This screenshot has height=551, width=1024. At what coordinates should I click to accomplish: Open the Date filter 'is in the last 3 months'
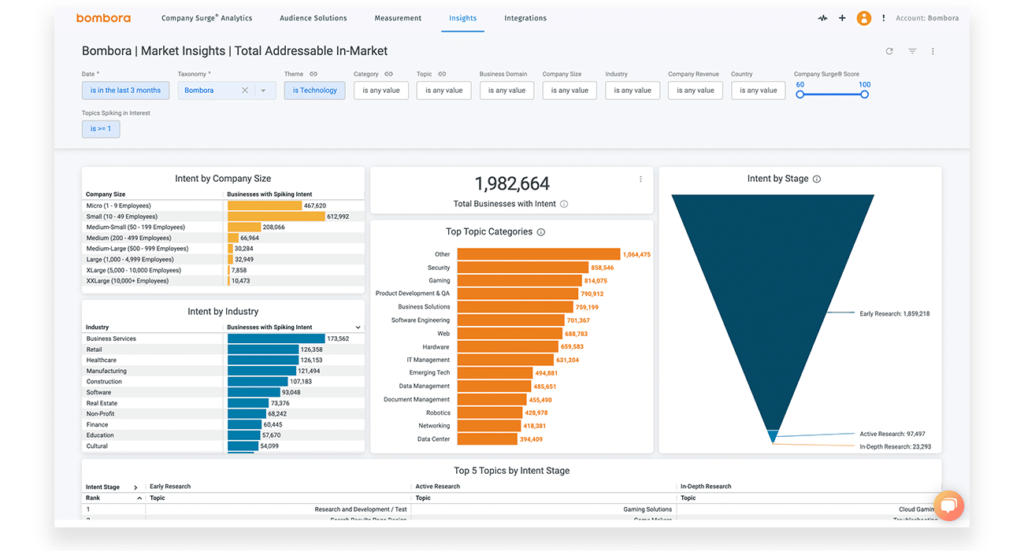point(125,90)
